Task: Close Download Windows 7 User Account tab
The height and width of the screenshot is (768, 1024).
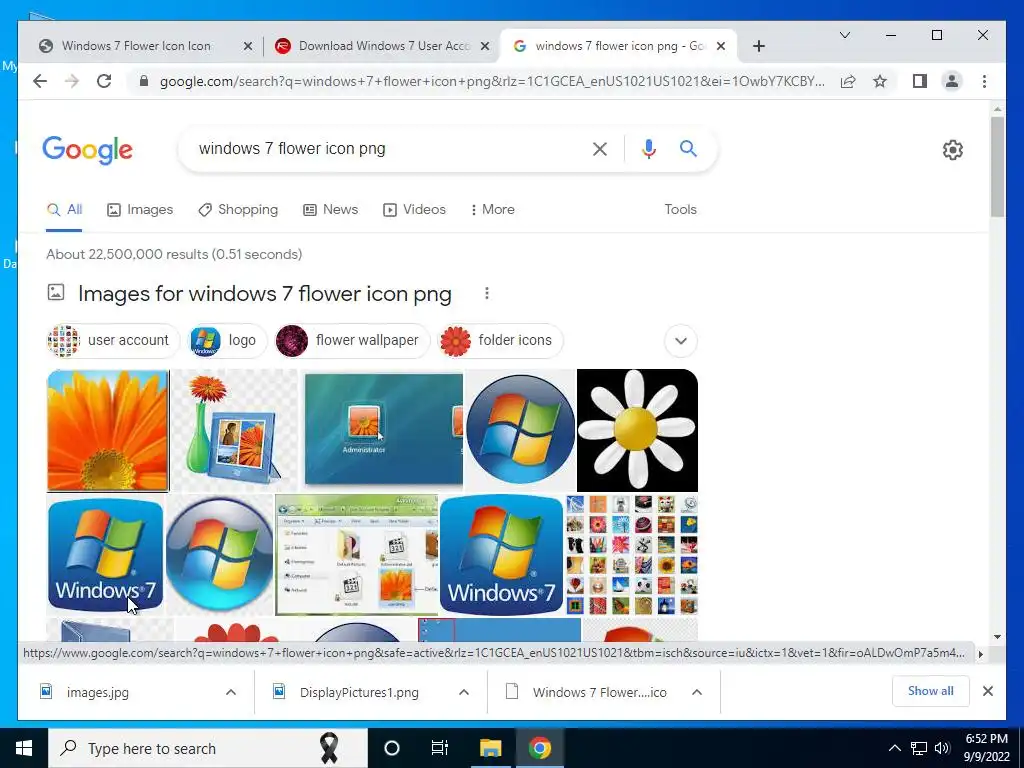Action: 485,46
